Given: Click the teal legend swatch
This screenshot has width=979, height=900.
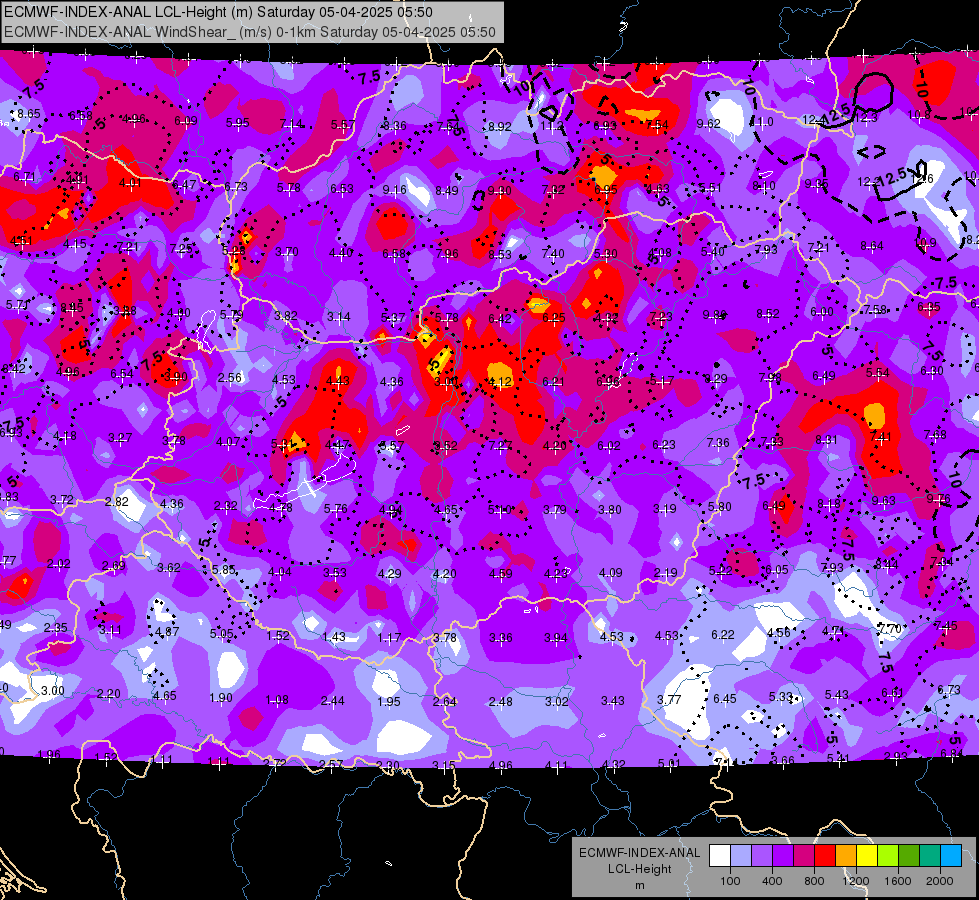Looking at the screenshot, I should [x=930, y=856].
